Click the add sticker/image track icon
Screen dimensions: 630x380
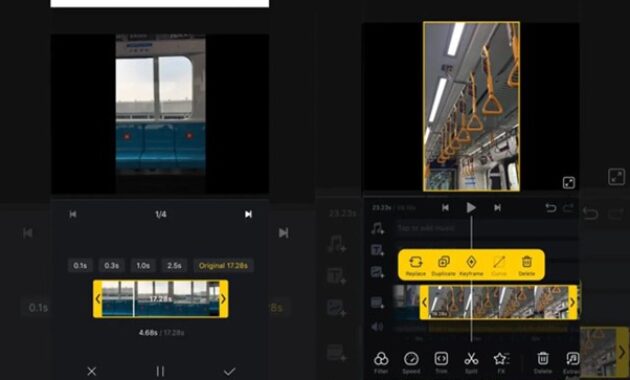click(x=377, y=272)
